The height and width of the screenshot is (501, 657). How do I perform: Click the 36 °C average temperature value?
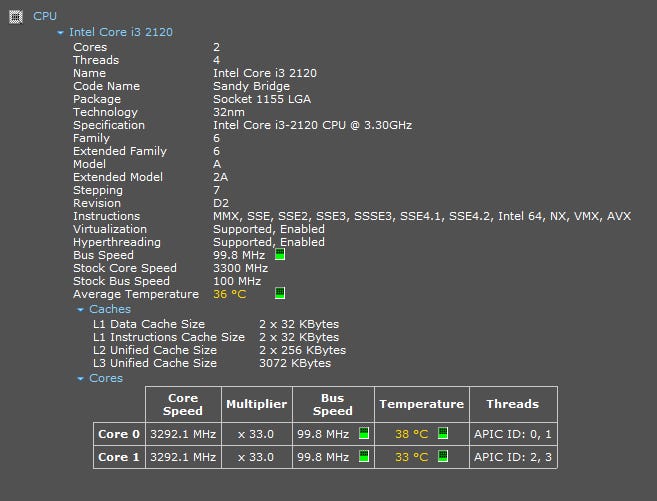230,294
